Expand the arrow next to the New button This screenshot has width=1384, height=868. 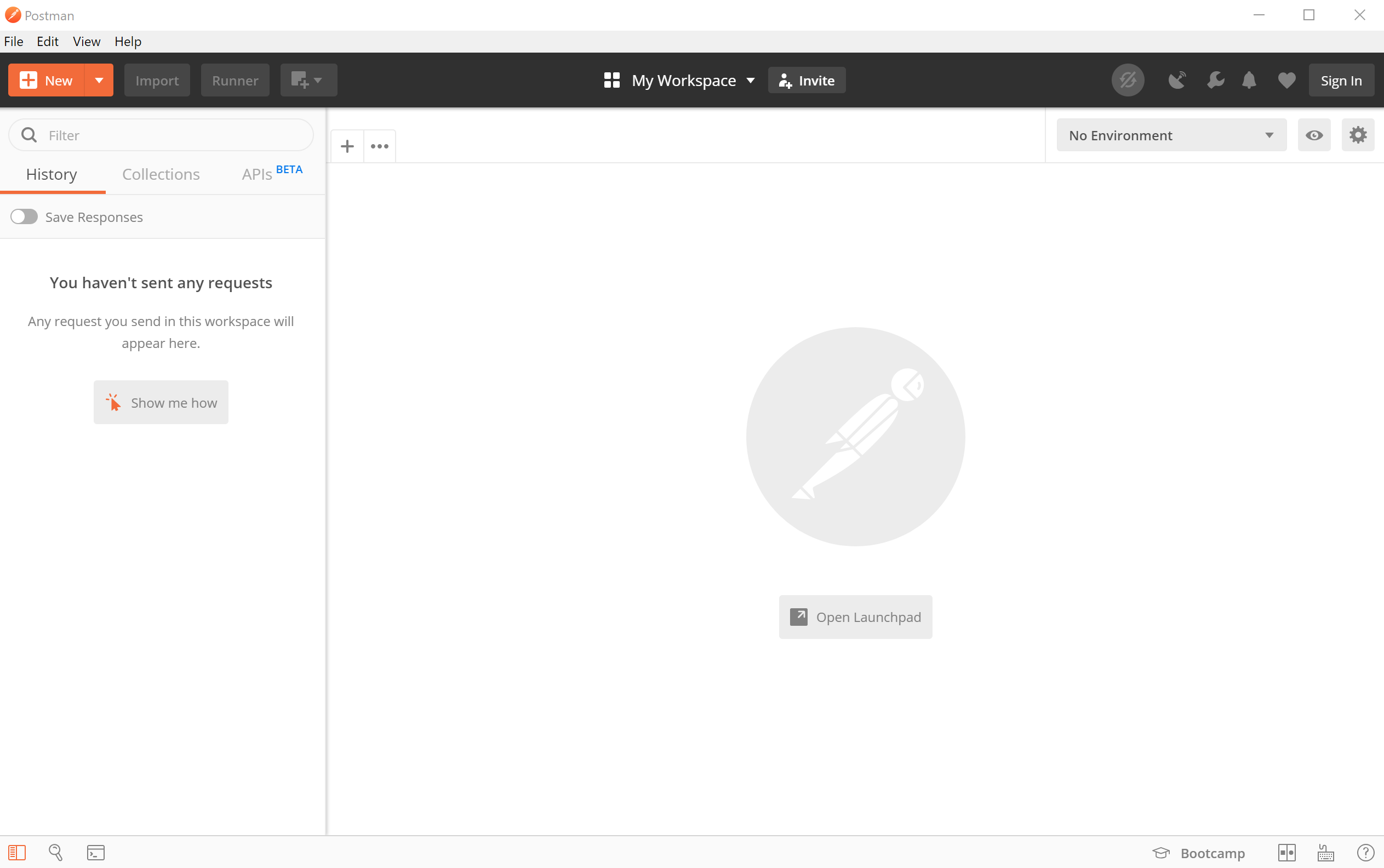(x=99, y=81)
